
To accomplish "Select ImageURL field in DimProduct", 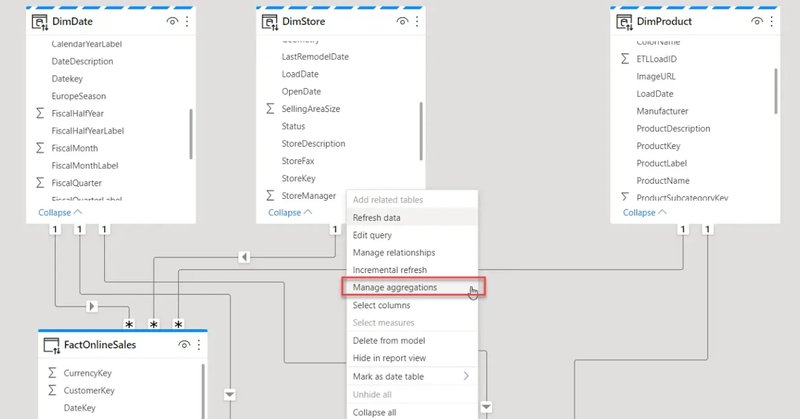I will click(656, 76).
